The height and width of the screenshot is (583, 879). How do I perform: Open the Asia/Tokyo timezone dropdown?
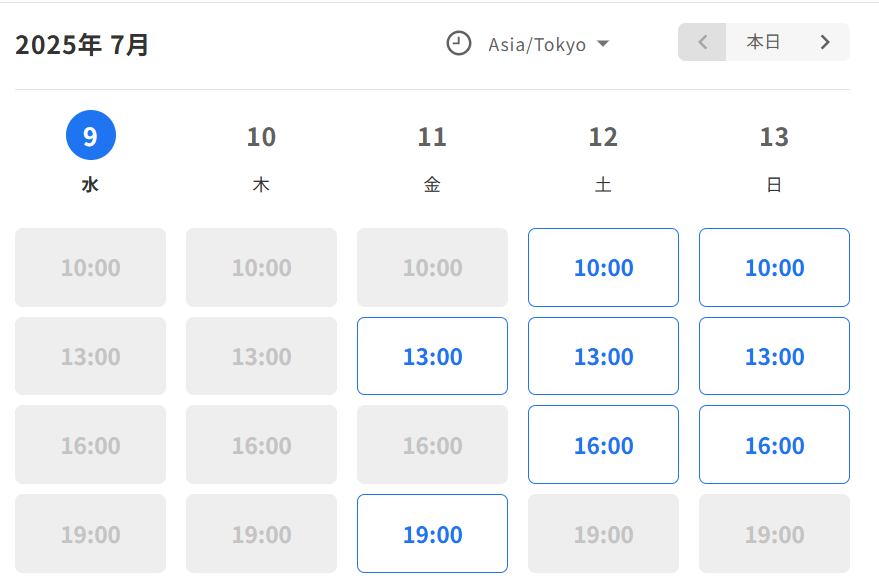[537, 44]
